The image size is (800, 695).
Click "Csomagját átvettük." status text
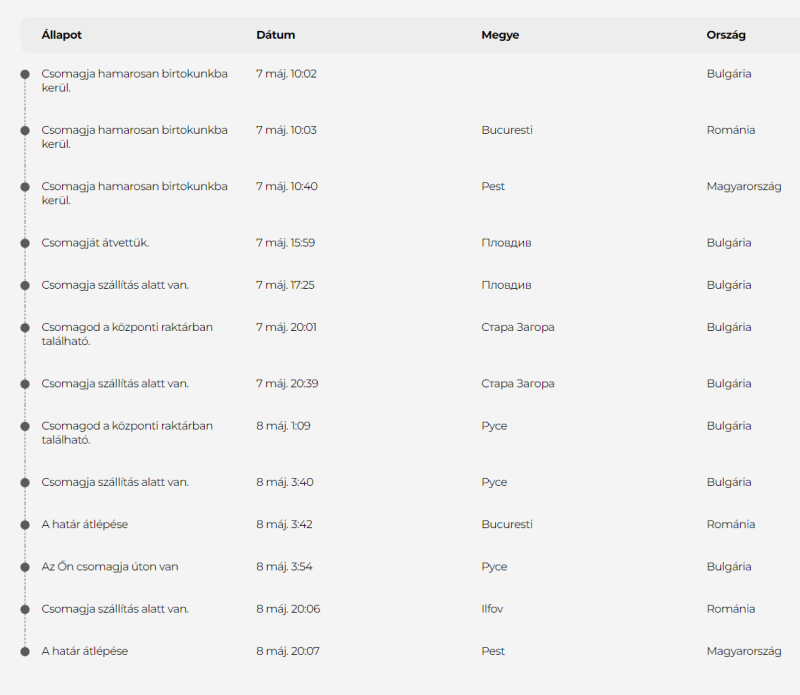tap(95, 243)
